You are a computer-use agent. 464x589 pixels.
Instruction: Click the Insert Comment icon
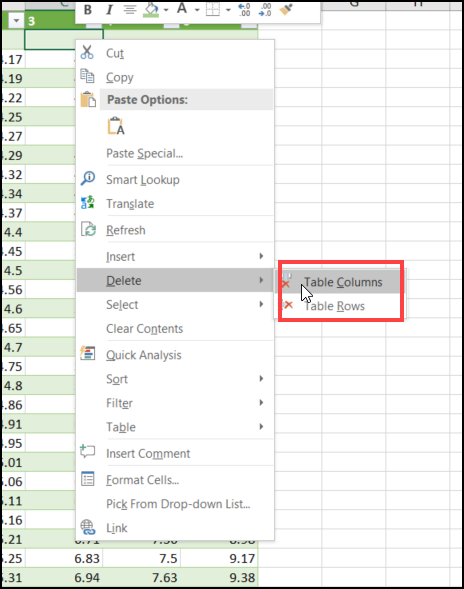(88, 451)
